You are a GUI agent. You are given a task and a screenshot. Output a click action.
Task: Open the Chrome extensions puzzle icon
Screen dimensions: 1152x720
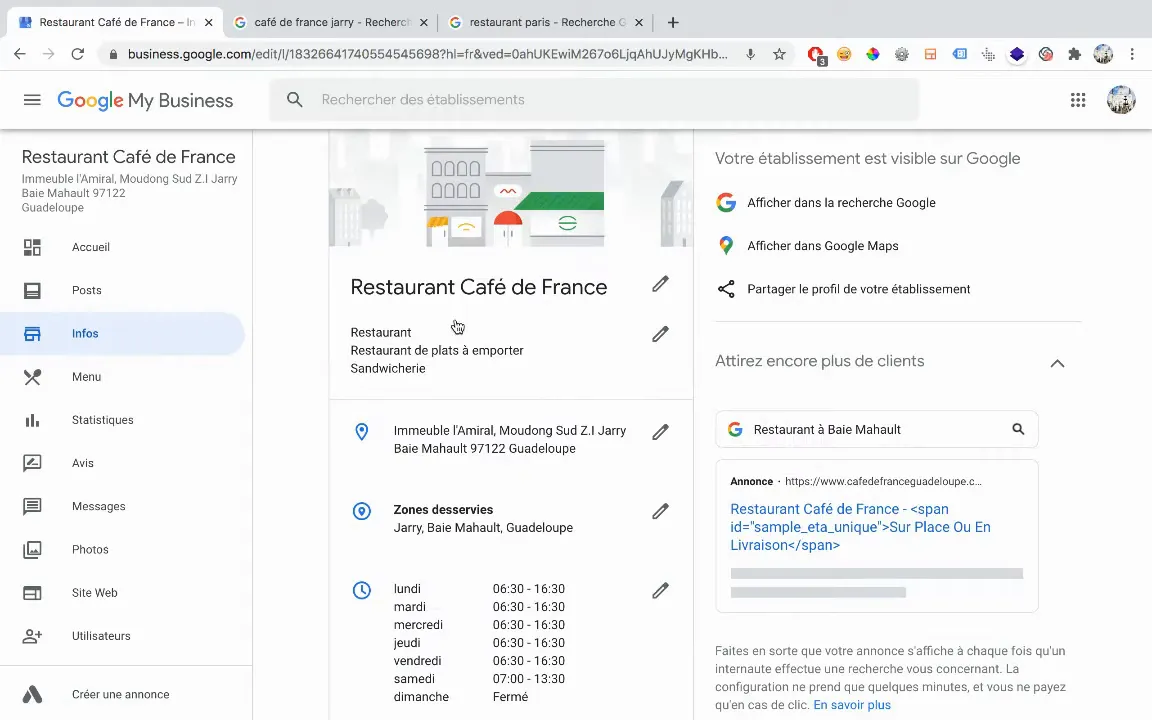[x=1075, y=54]
